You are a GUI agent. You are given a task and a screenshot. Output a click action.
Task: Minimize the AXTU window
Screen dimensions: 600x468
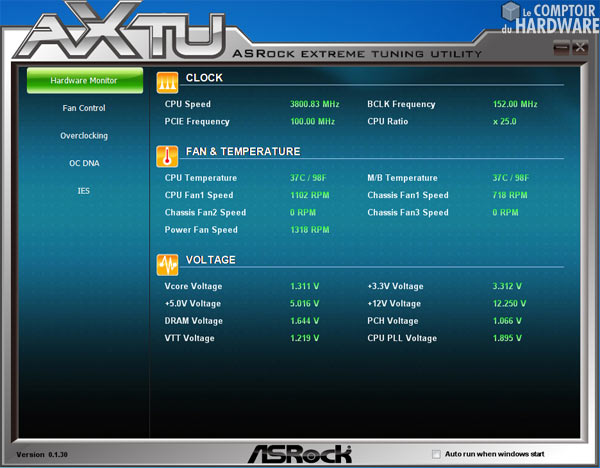tap(561, 48)
